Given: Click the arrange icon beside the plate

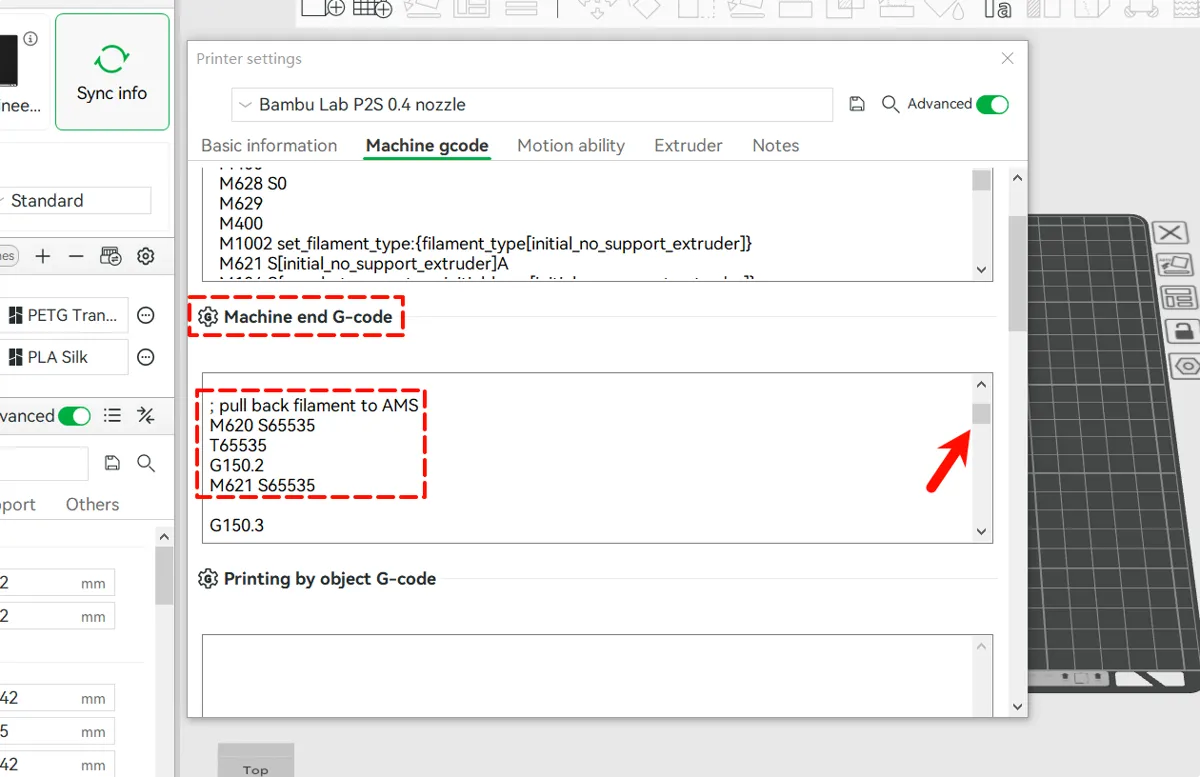Looking at the screenshot, I should (1180, 298).
